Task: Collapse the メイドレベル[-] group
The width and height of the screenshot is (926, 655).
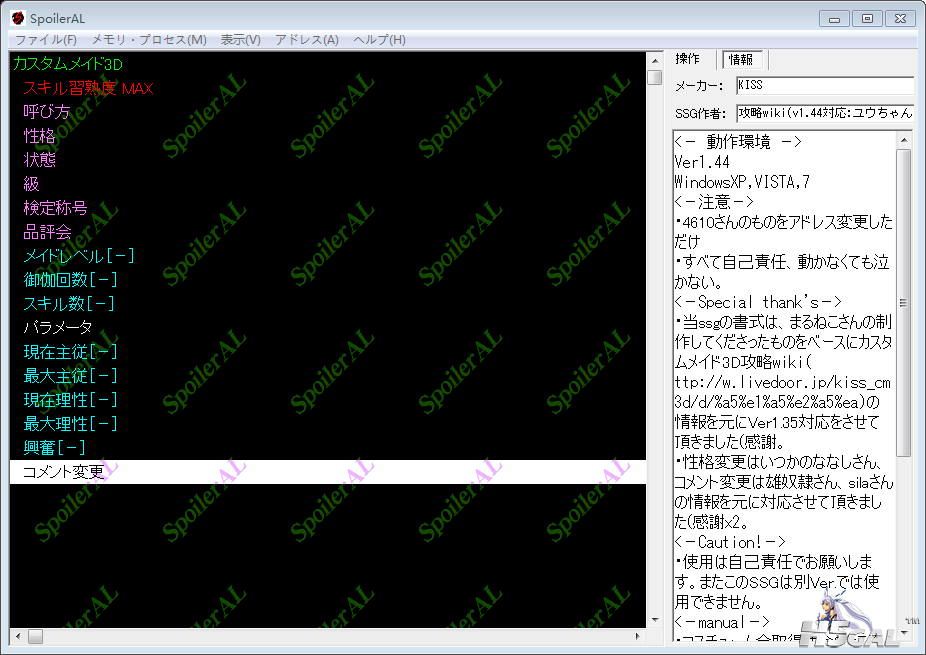Action: pos(79,256)
